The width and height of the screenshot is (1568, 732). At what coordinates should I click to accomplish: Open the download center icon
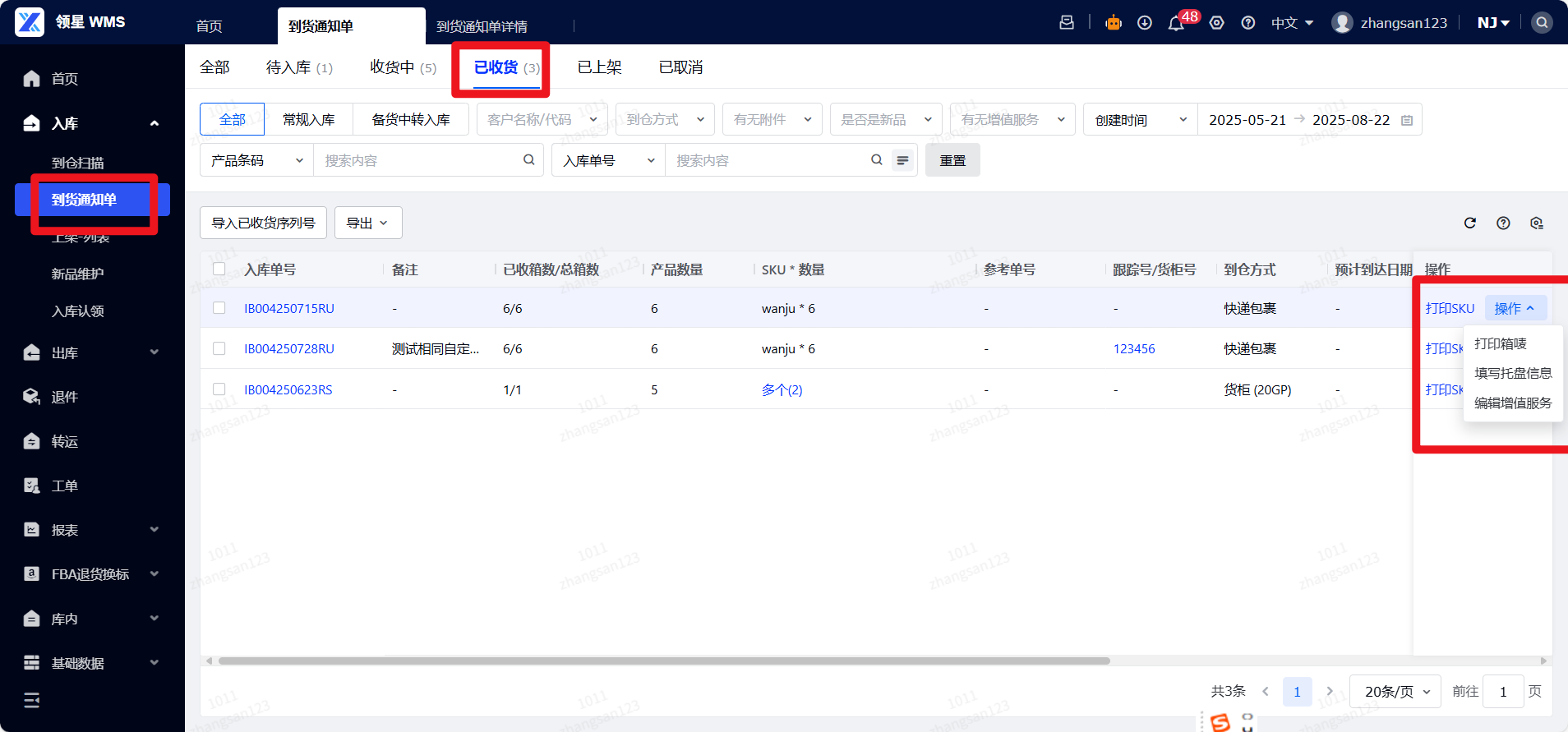(x=1144, y=23)
